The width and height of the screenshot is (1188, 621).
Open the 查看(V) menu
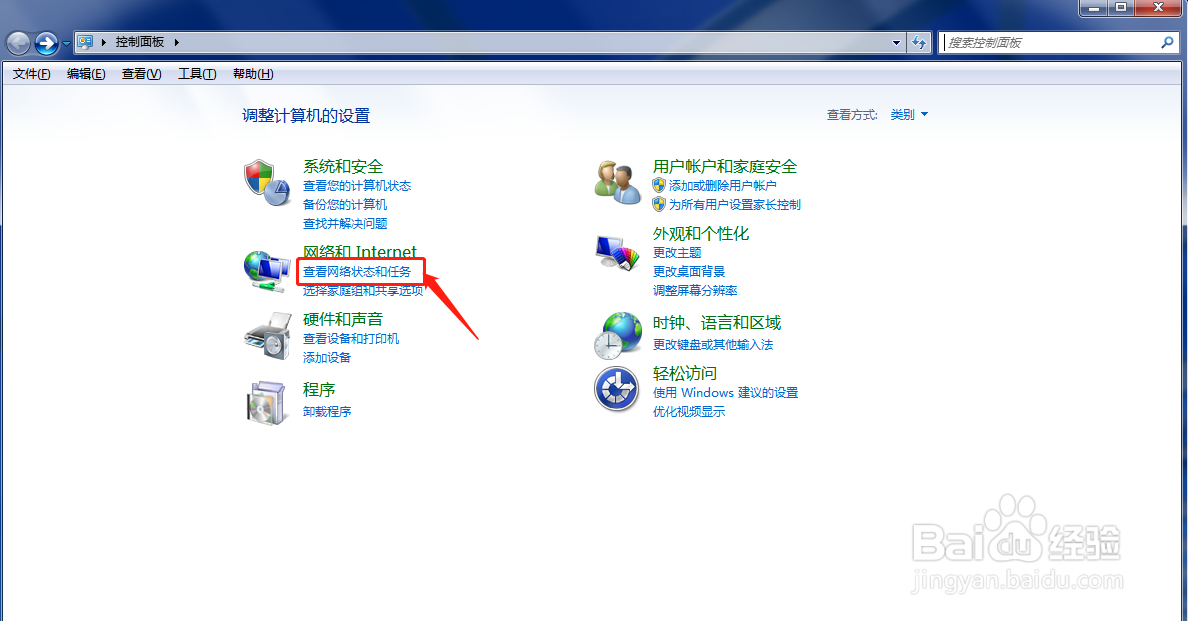[x=140, y=73]
